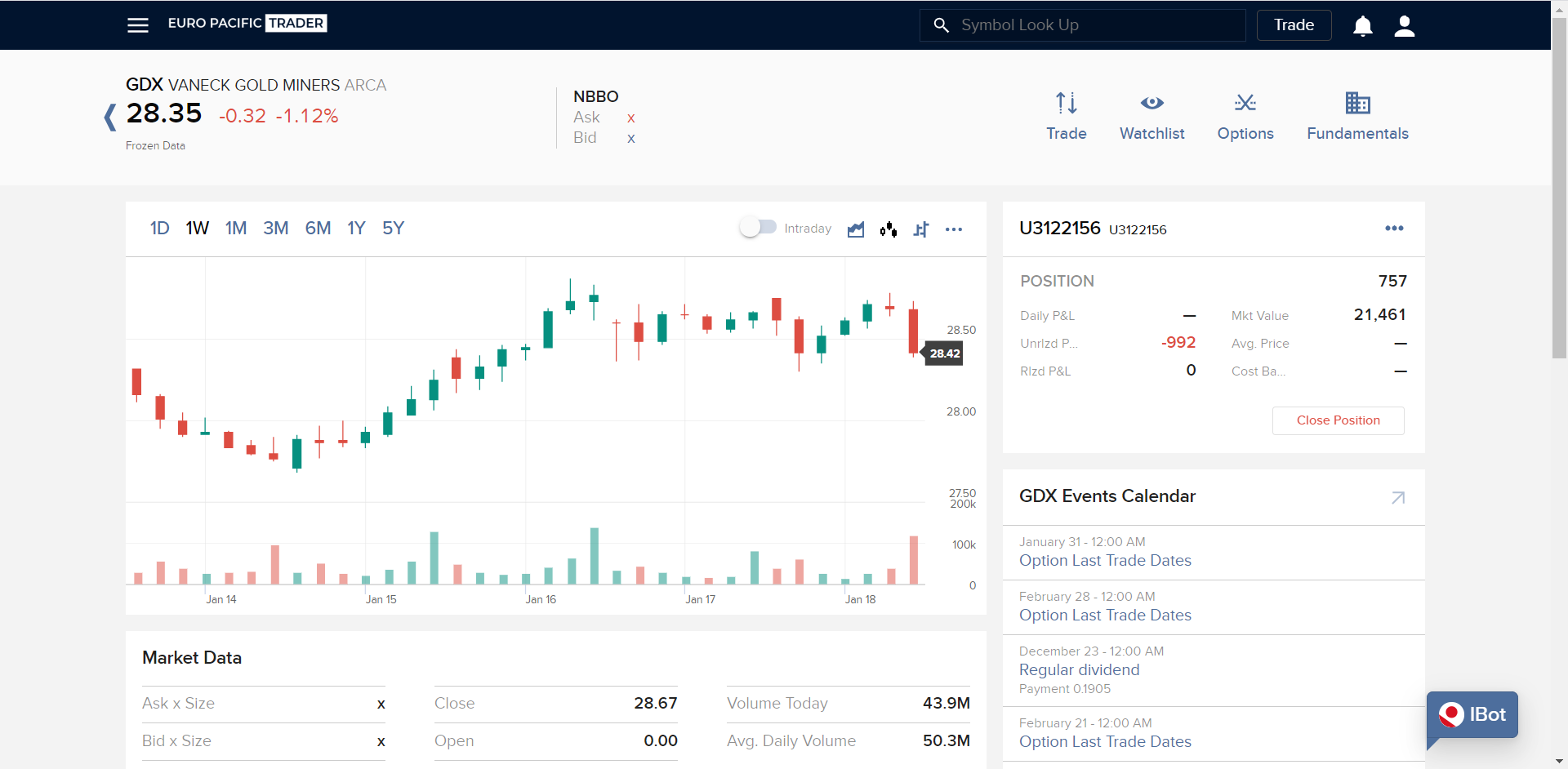Viewport: 1568px width, 769px height.
Task: Open account panel more options menu
Action: coord(1394,229)
